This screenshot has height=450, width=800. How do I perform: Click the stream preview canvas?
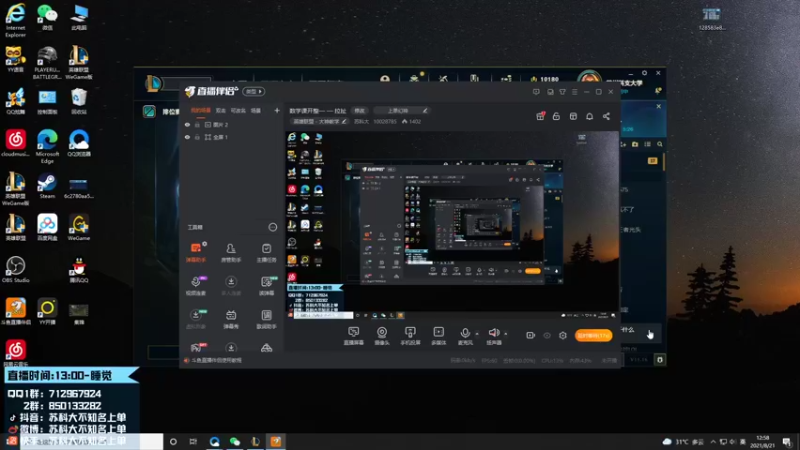(x=452, y=225)
